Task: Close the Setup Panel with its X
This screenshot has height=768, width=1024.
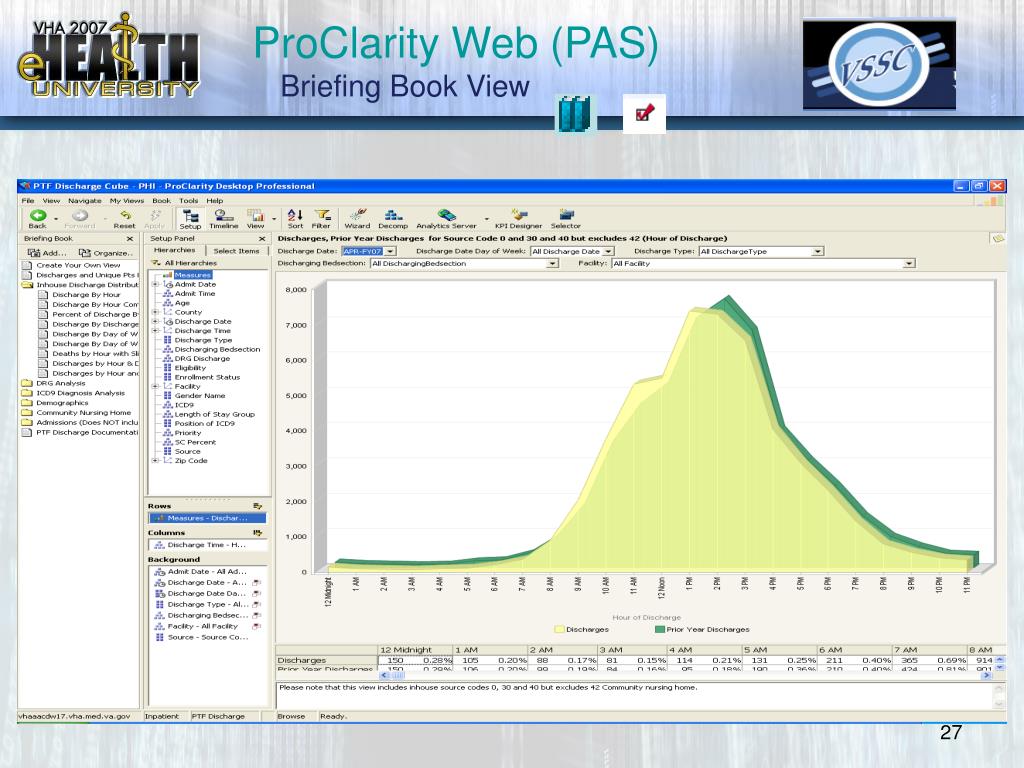Action: point(262,239)
